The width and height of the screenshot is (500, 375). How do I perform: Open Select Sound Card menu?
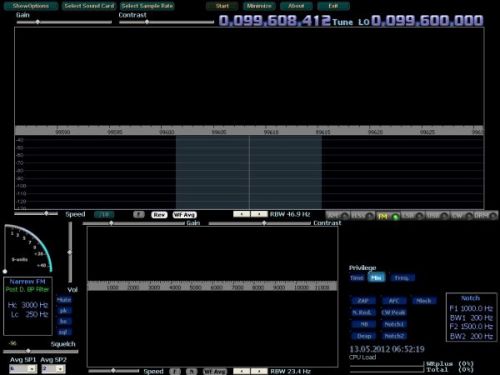click(x=89, y=6)
